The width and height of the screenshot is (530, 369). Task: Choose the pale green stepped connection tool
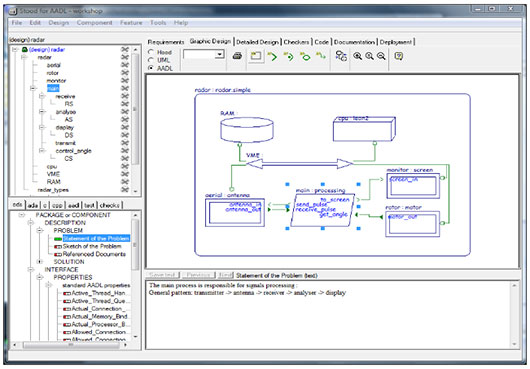(x=321, y=56)
